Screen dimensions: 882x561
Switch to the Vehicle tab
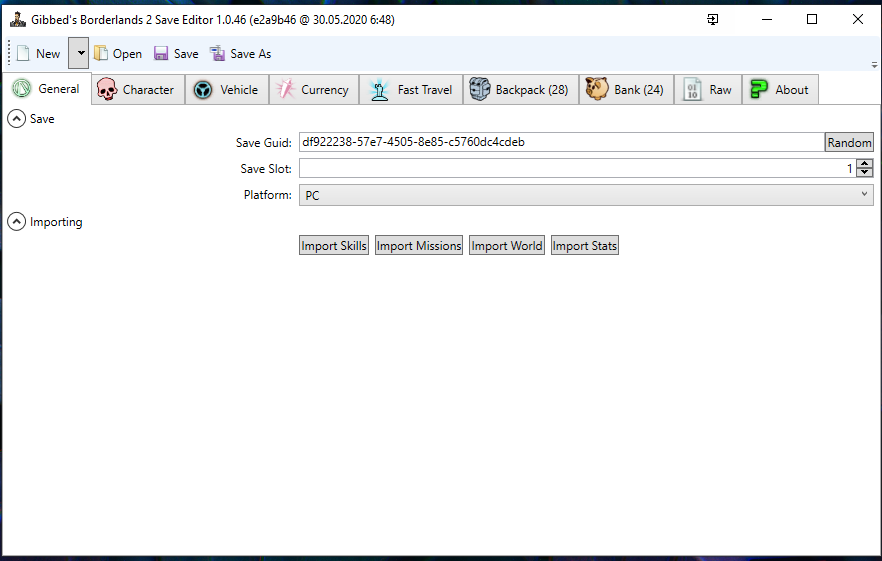tap(227, 90)
